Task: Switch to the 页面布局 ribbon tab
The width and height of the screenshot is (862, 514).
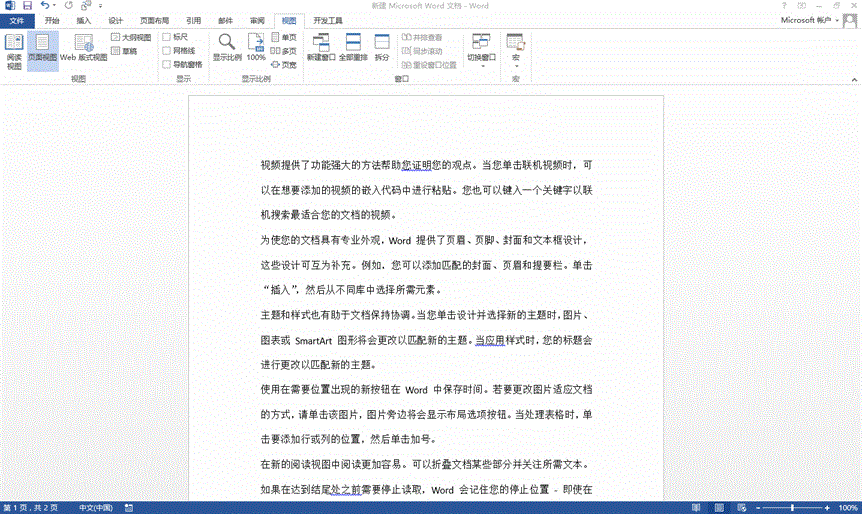Action: [153, 20]
